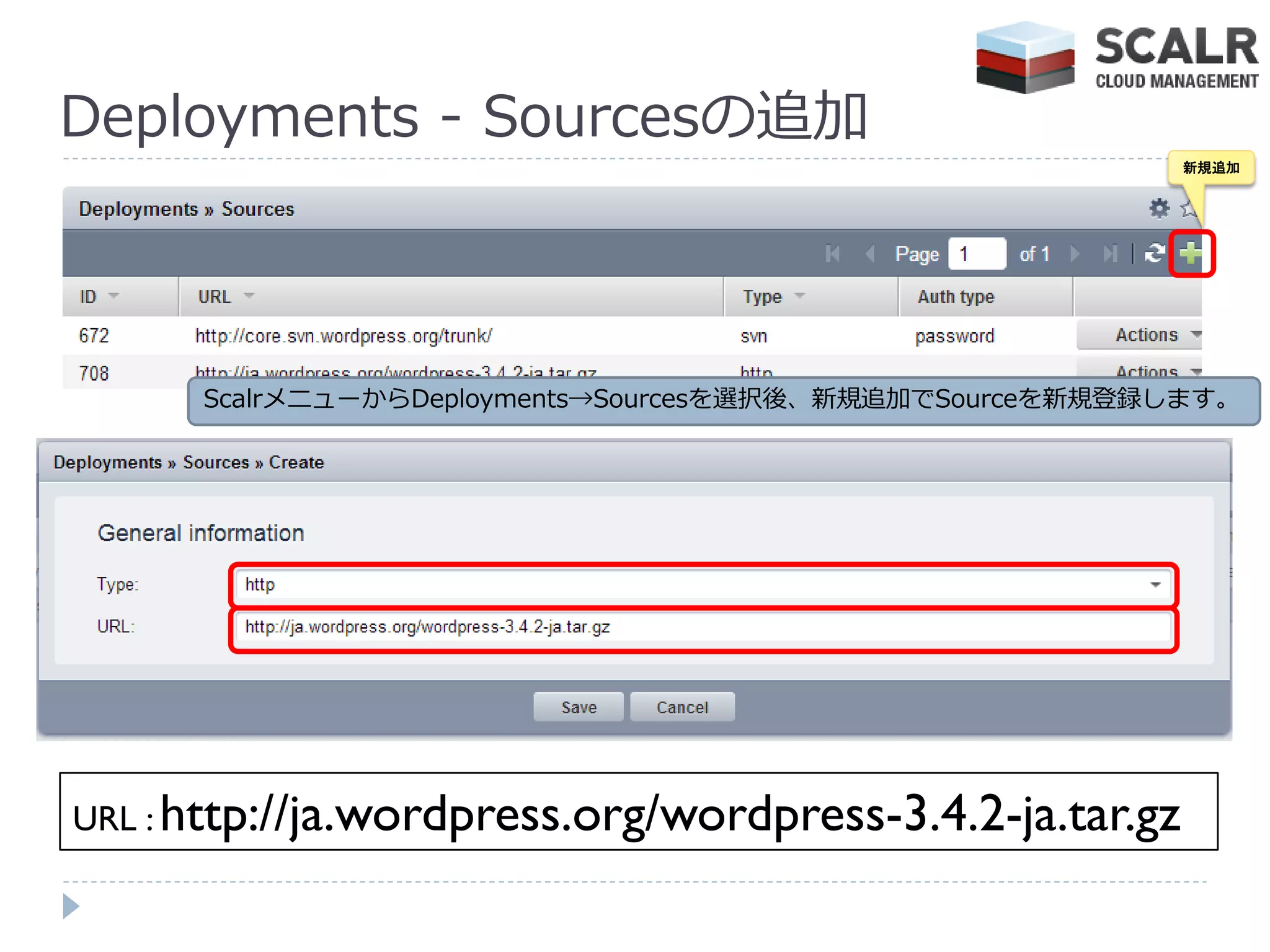Open the Type combo box set to http
1270x952 pixels.
pos(703,584)
